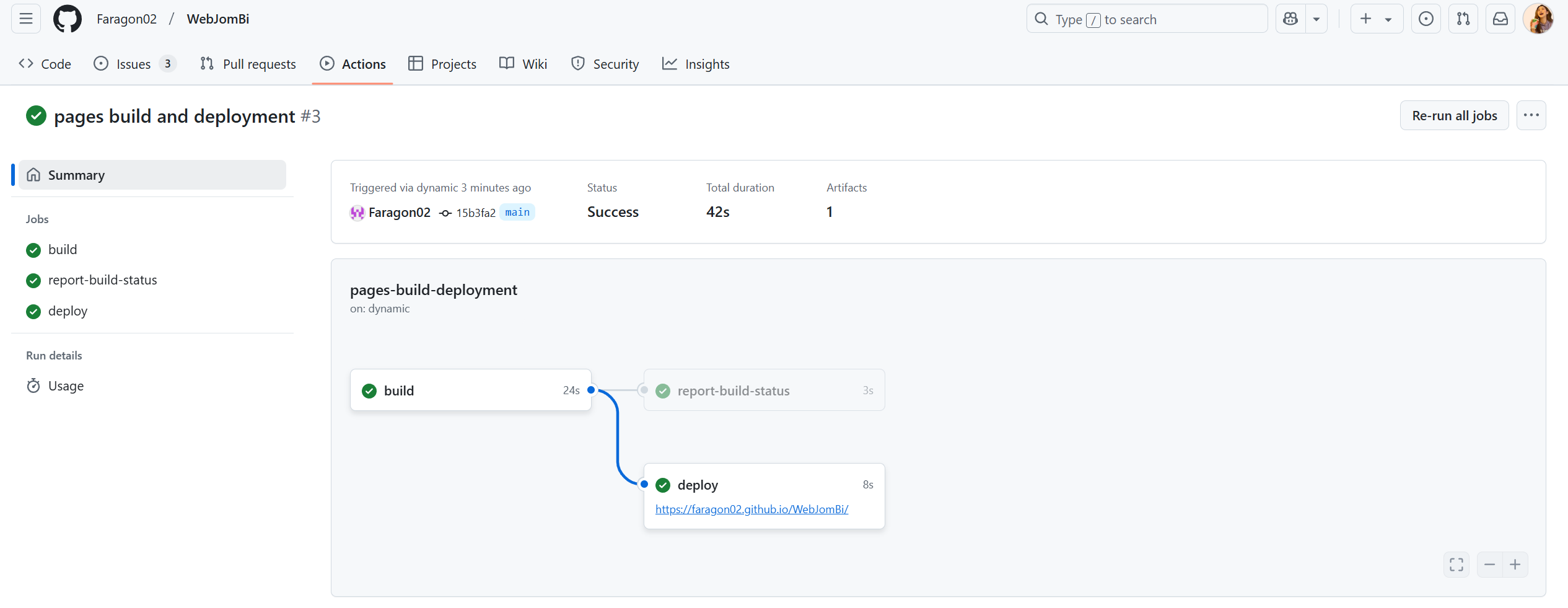Open the pull requests icon in header
The height and width of the screenshot is (608, 1568).
(1463, 19)
